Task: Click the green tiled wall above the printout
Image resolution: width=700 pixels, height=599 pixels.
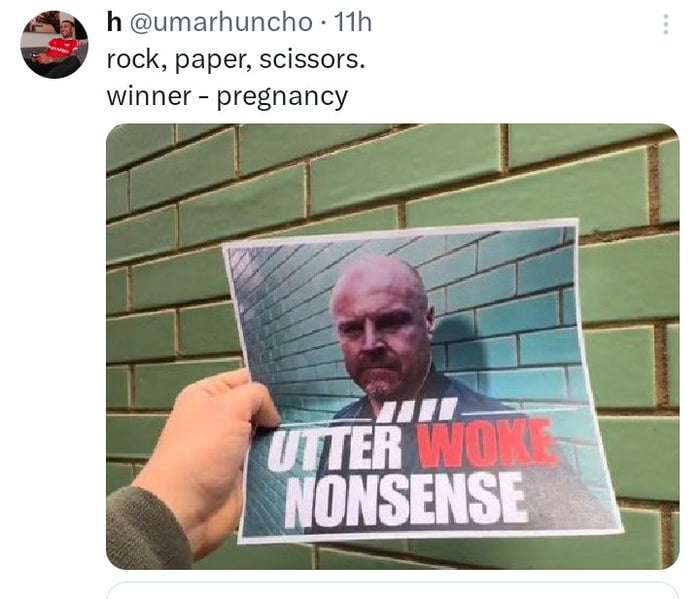Action: (393, 174)
